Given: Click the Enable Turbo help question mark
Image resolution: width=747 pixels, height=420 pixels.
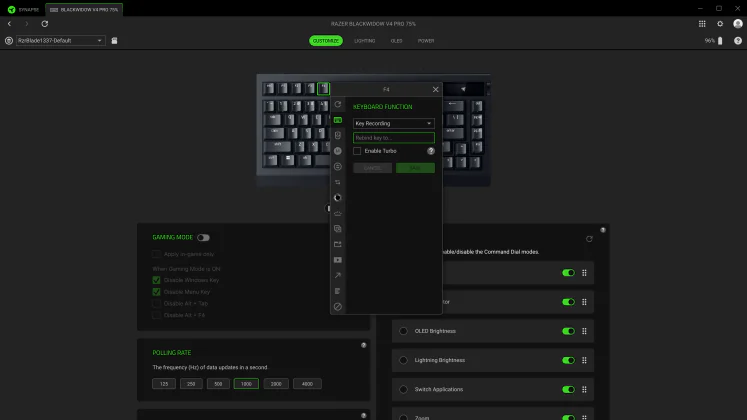Looking at the screenshot, I should [431, 151].
